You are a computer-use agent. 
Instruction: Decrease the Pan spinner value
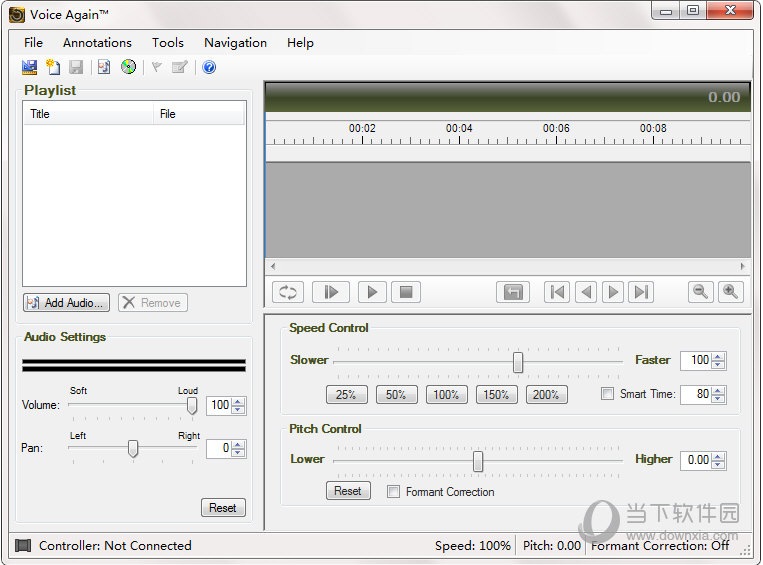[x=238, y=452]
